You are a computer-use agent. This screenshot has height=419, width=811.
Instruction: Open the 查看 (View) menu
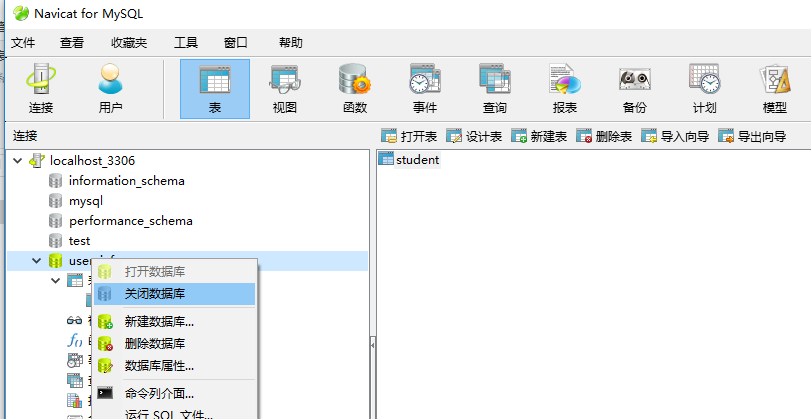(72, 42)
